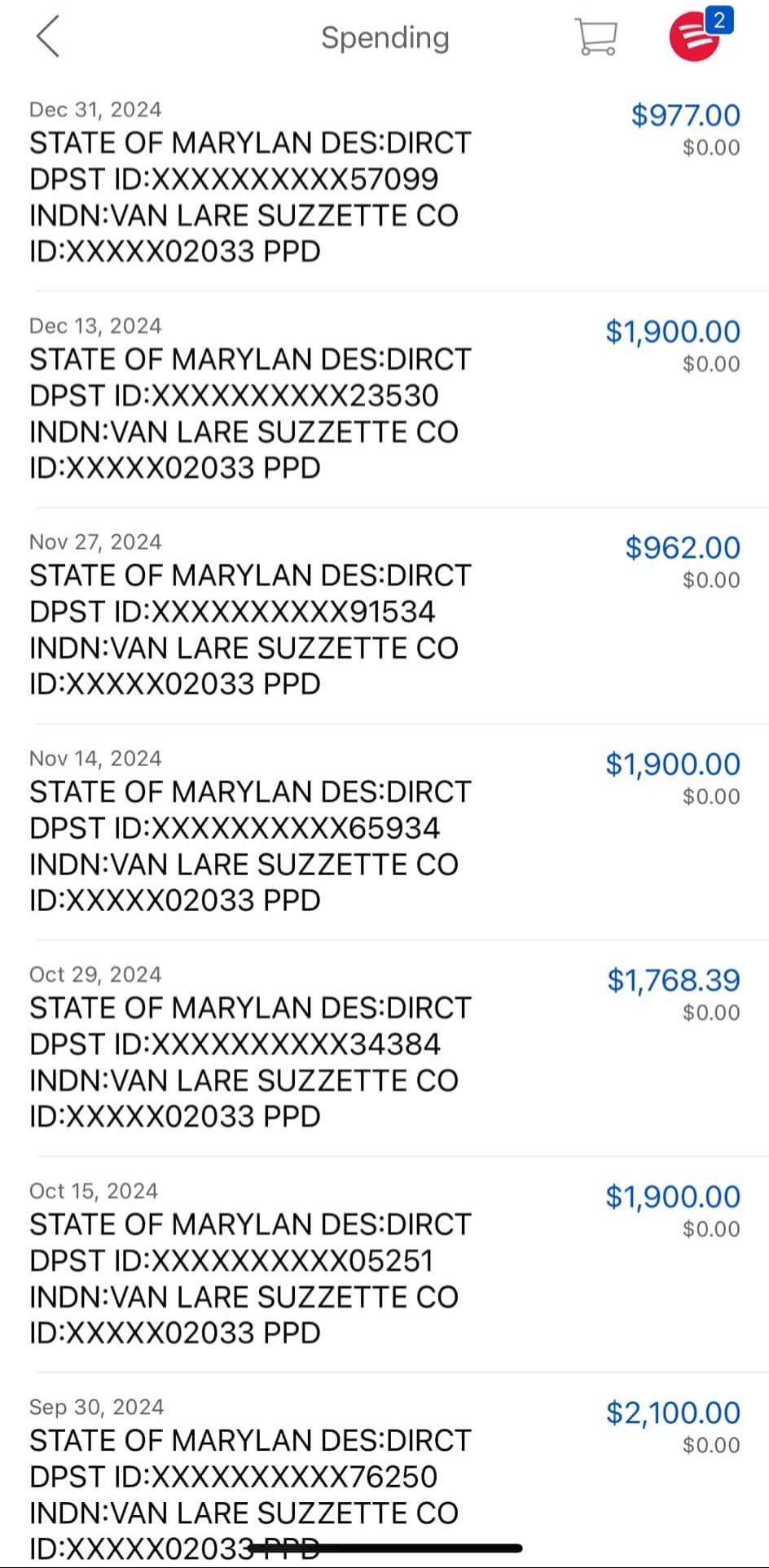Click the $1,768.39 amount

(x=673, y=980)
